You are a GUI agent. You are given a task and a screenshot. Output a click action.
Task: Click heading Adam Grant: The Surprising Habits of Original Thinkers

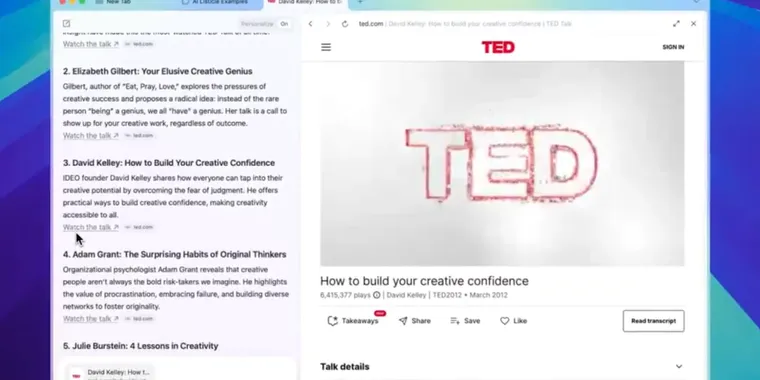pyautogui.click(x=174, y=254)
